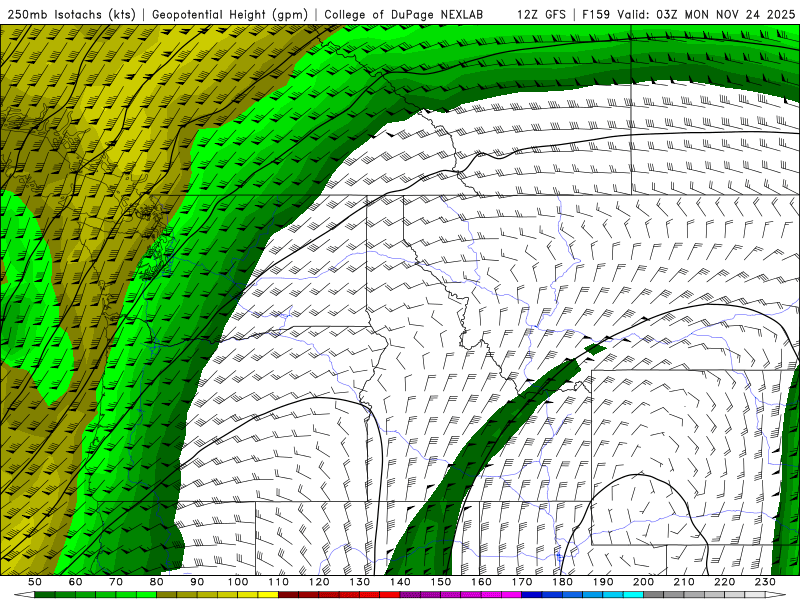Click the 200 knot legend label
This screenshot has width=800, height=600.
(x=644, y=582)
